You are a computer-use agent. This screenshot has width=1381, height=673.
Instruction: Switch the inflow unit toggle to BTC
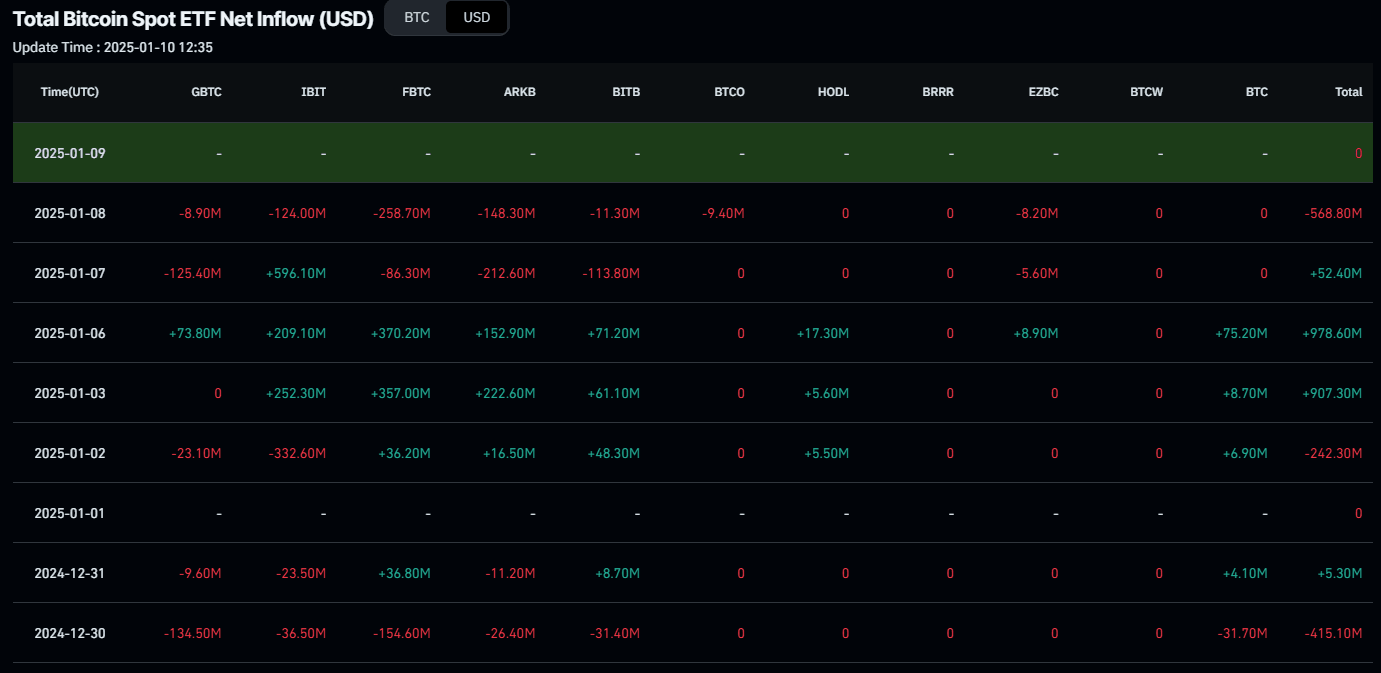417,18
